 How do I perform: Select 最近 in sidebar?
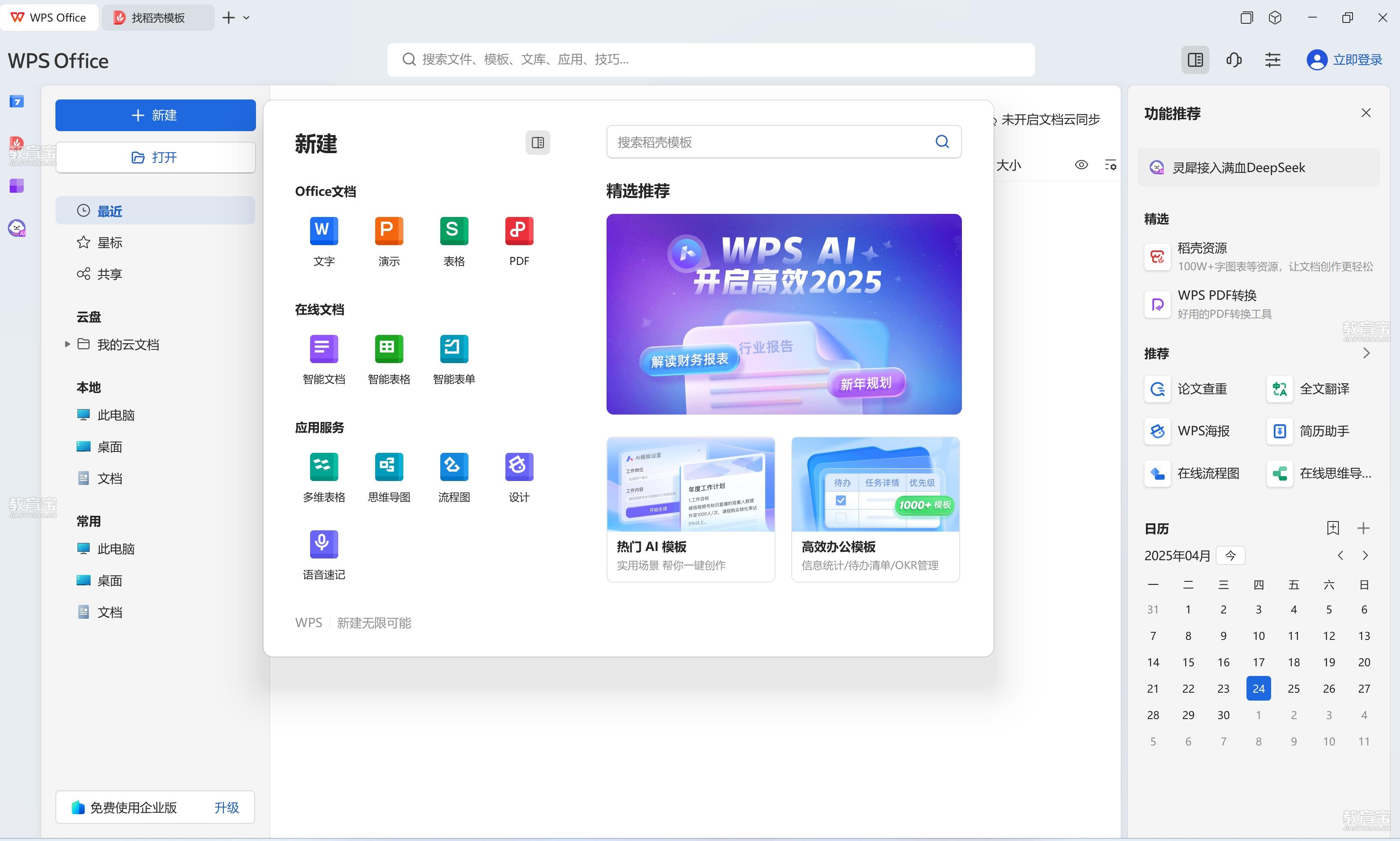coord(155,211)
